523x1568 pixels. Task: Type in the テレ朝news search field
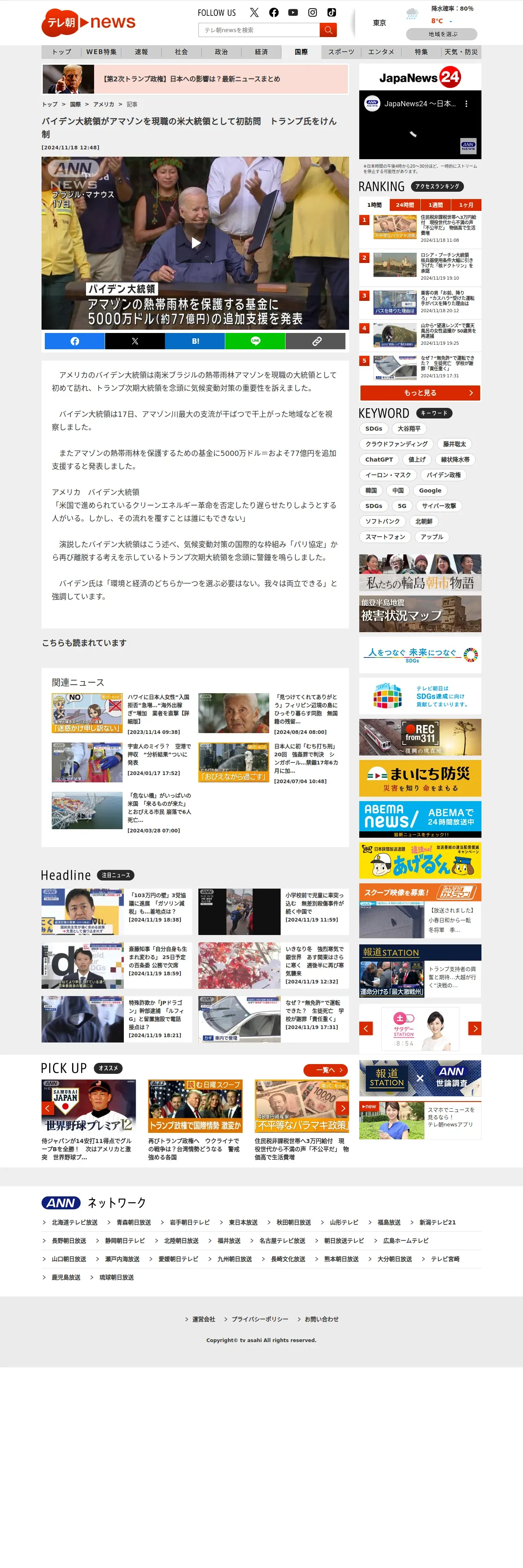click(259, 30)
